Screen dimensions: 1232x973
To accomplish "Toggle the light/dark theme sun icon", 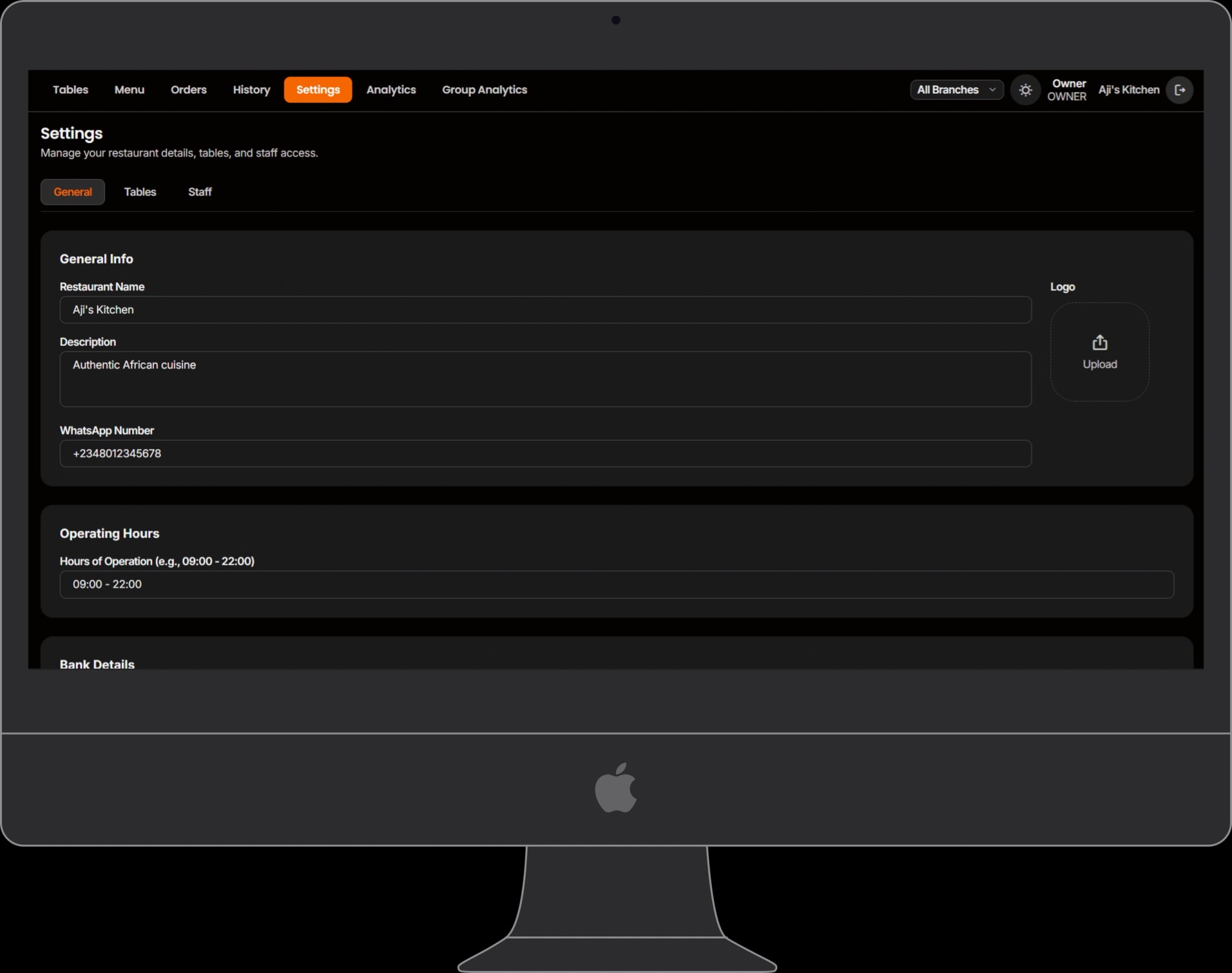I will pos(1025,90).
